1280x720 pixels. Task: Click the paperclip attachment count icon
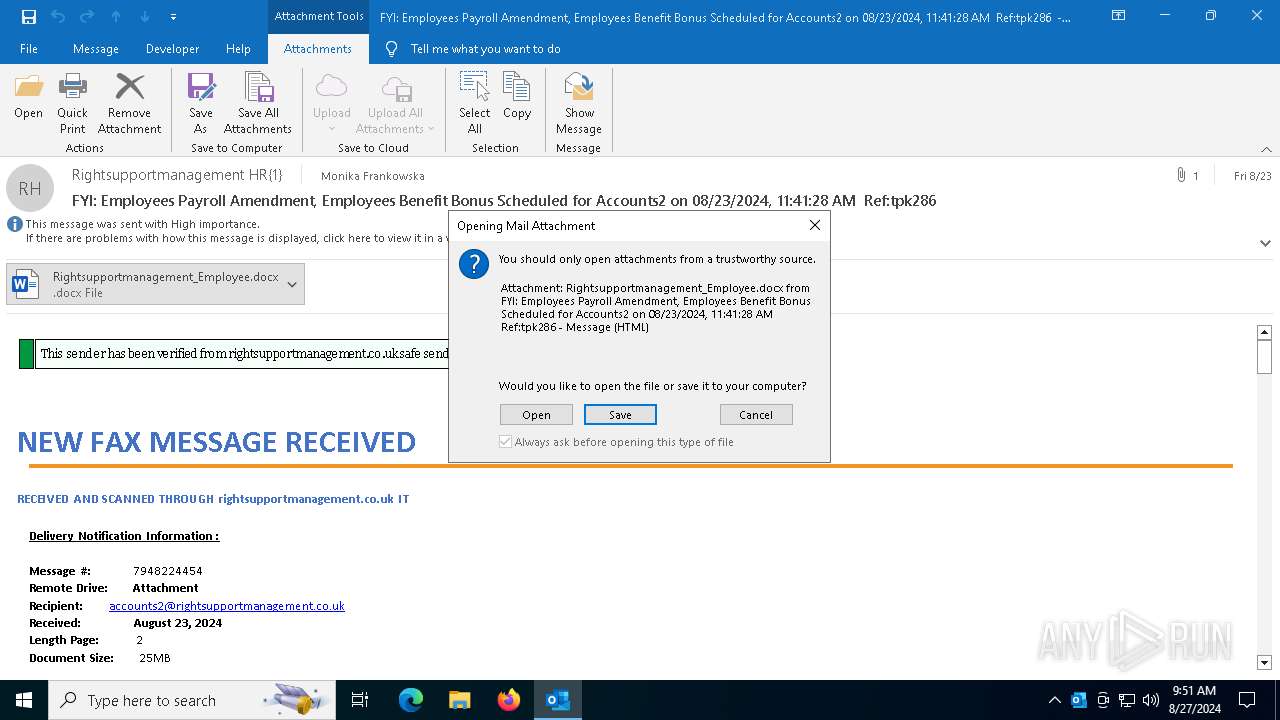point(1181,175)
